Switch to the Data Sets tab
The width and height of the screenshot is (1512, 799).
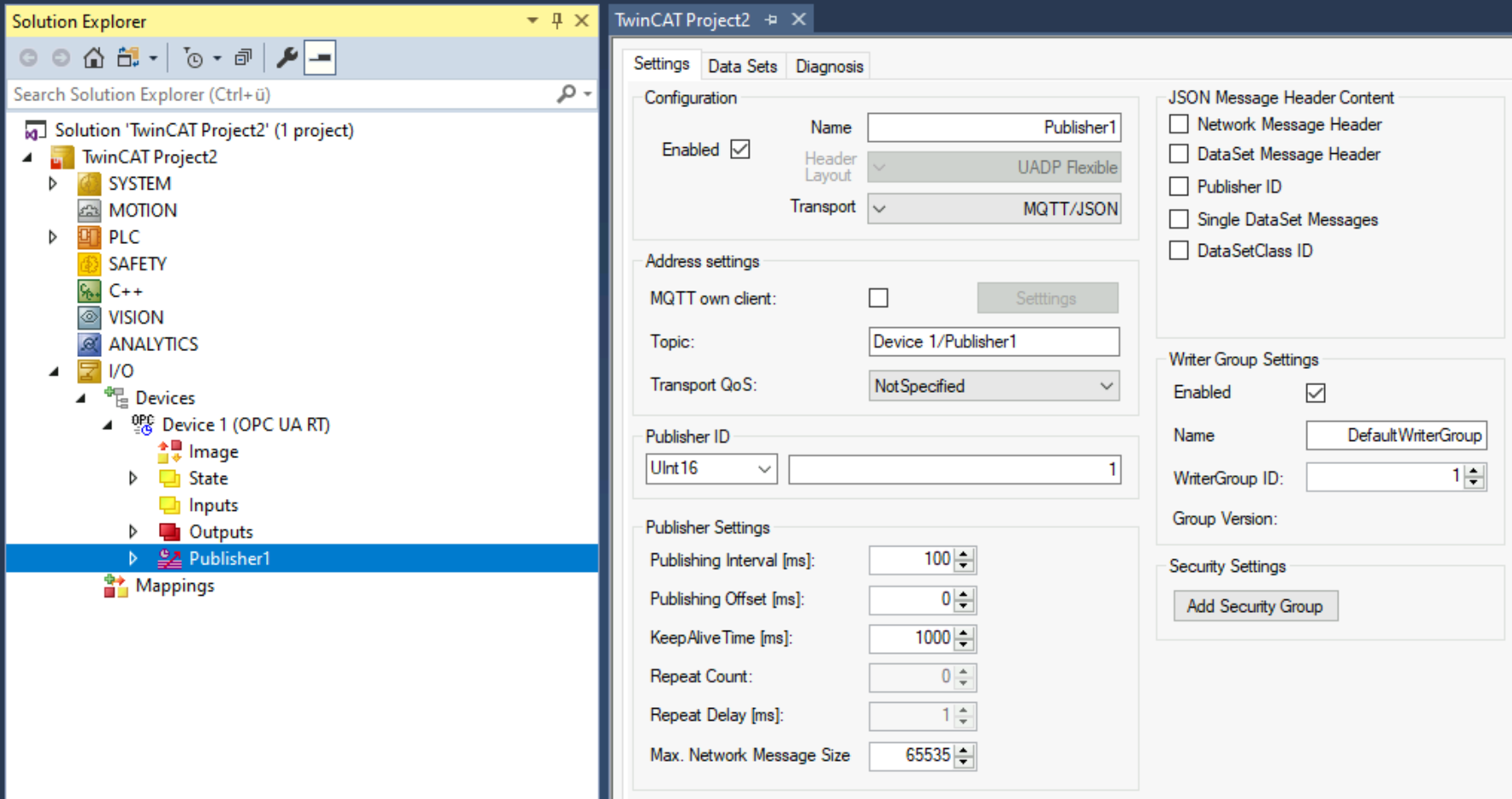point(742,66)
